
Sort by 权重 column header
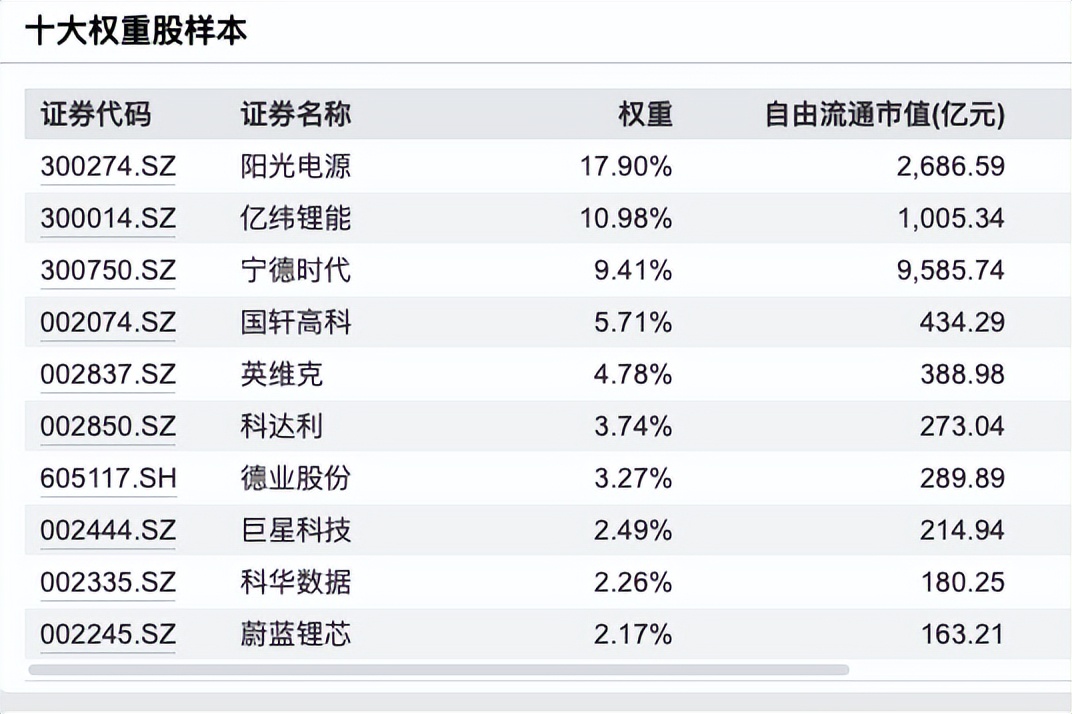tap(645, 115)
